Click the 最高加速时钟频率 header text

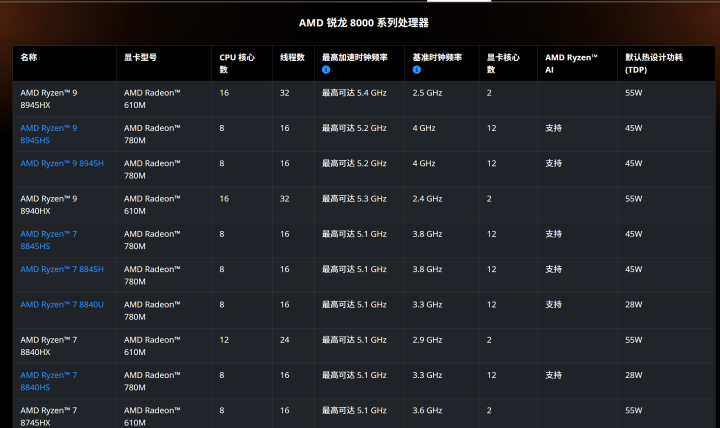tap(355, 57)
